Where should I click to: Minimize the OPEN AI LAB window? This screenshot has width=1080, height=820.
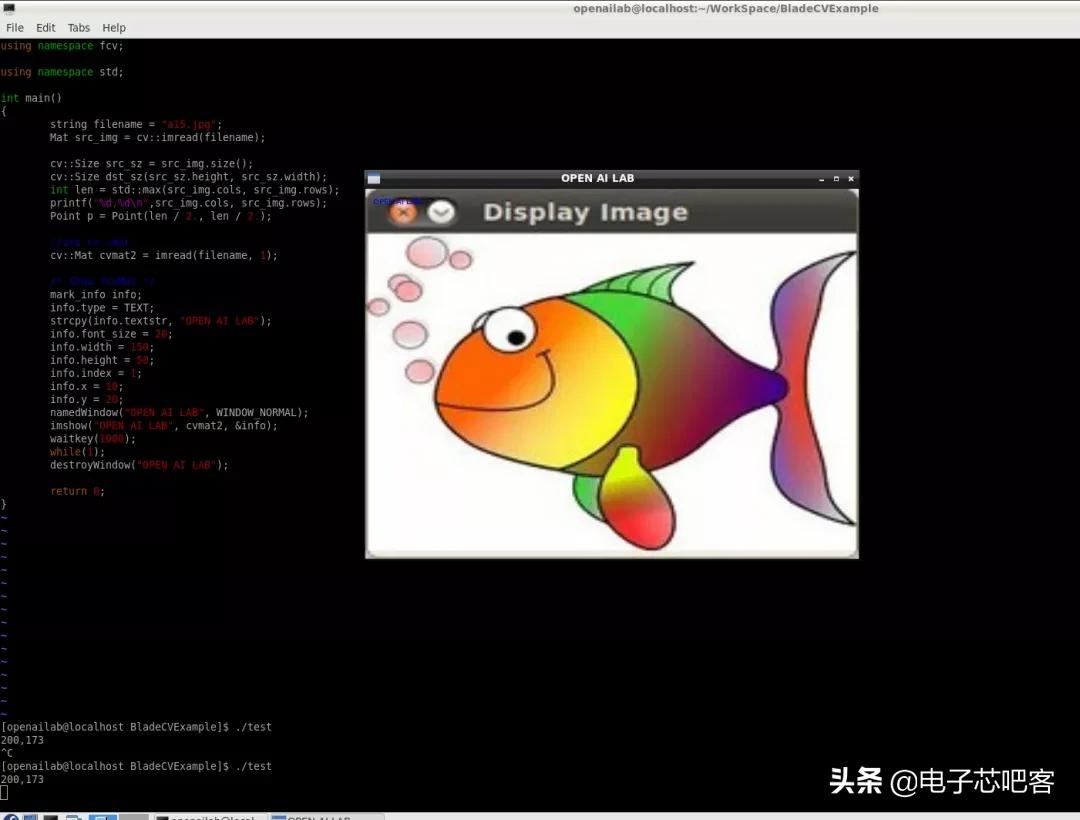pyautogui.click(x=822, y=179)
